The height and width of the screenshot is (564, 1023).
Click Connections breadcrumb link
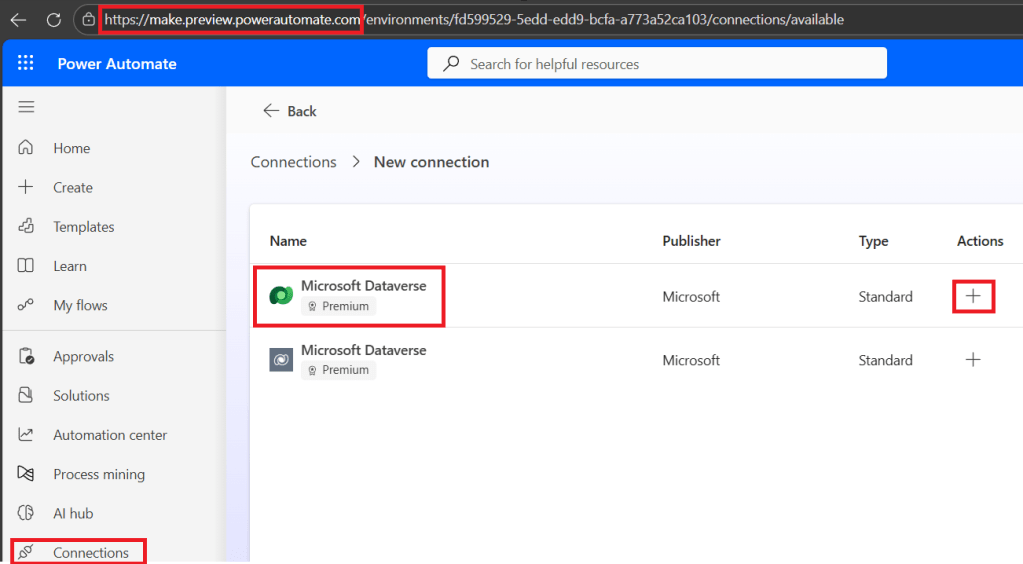[x=293, y=162]
